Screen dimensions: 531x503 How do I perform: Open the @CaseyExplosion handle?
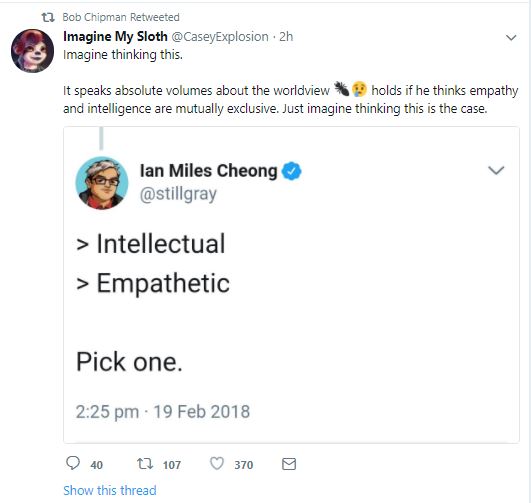[220, 37]
